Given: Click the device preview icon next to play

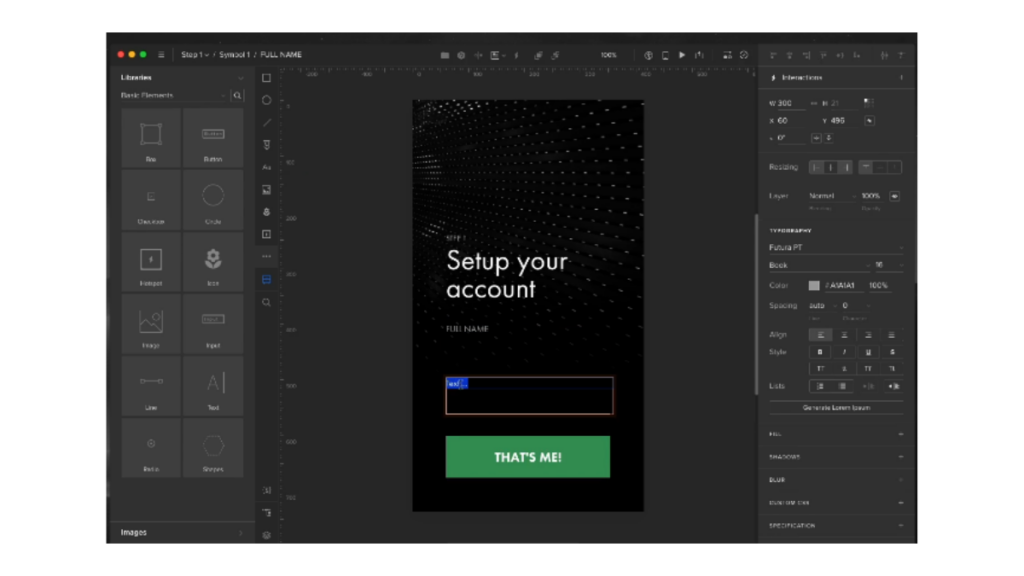Looking at the screenshot, I should coord(665,55).
